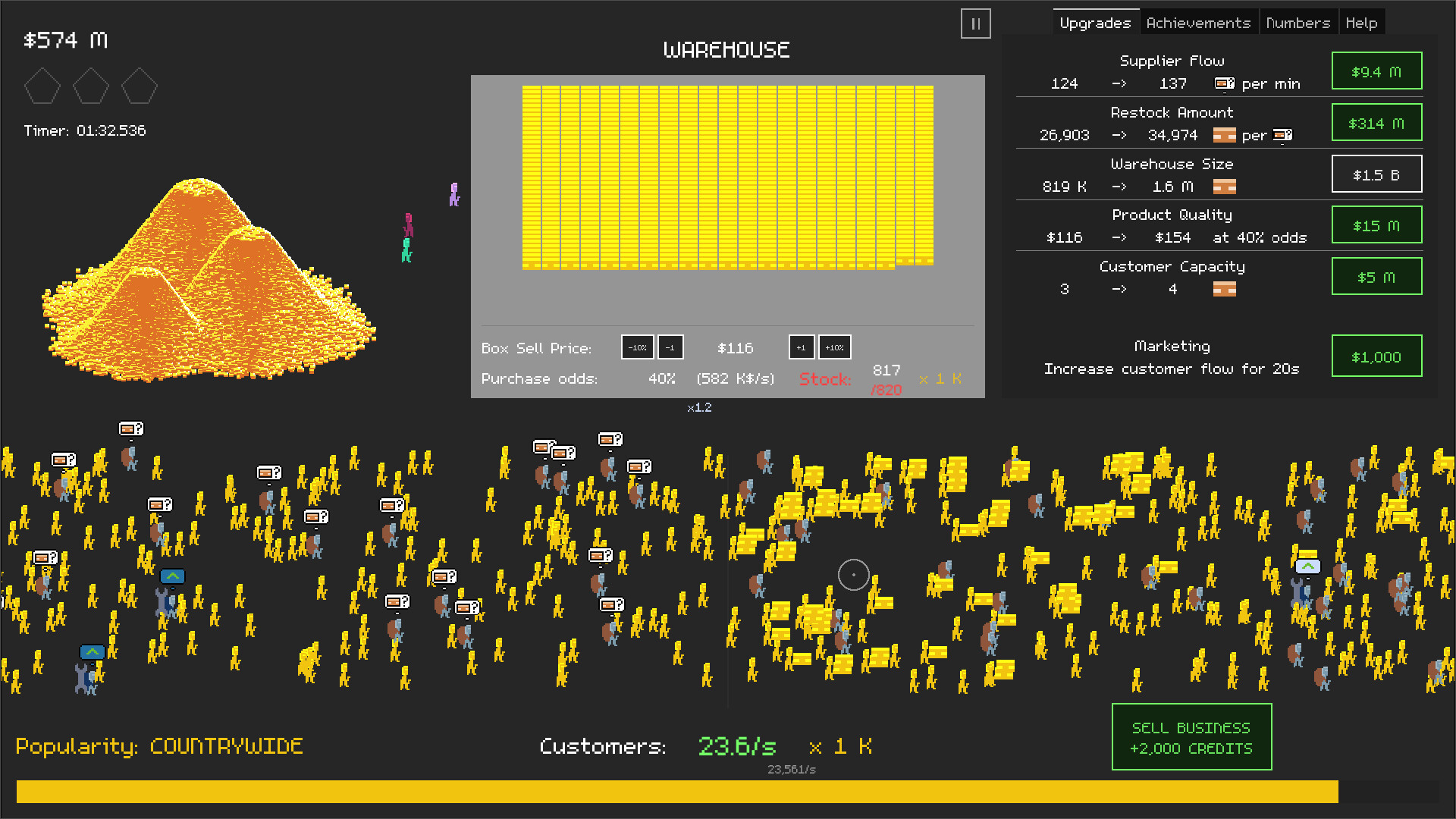Click the first pentagon slot below money total
This screenshot has width=1456, height=819.
coord(42,86)
